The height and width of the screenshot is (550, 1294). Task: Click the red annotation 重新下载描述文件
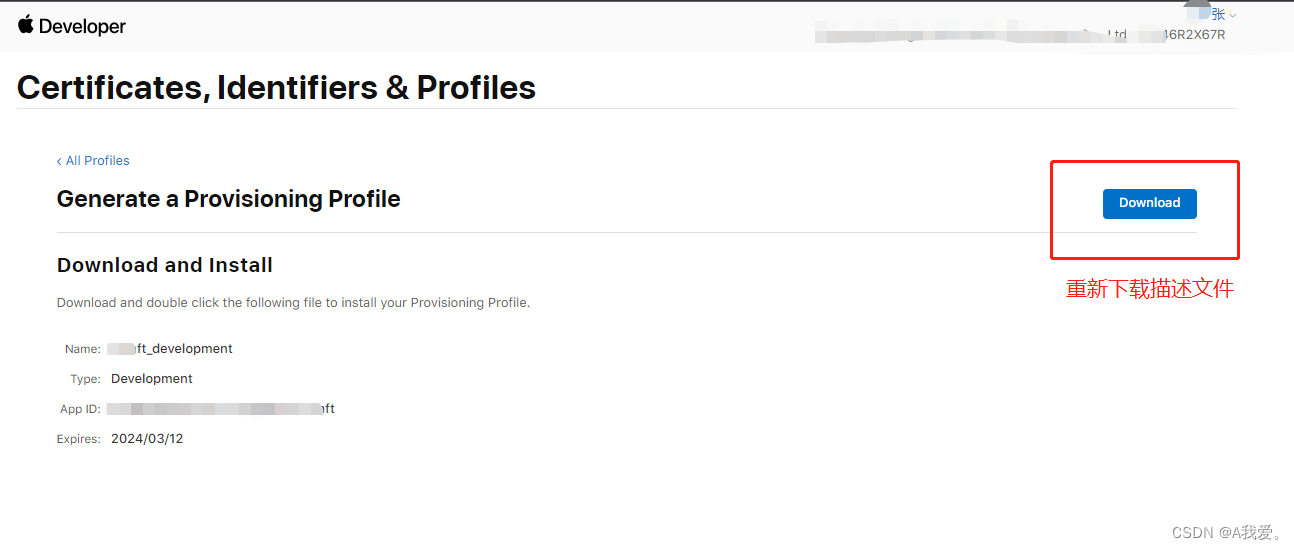(x=1150, y=290)
